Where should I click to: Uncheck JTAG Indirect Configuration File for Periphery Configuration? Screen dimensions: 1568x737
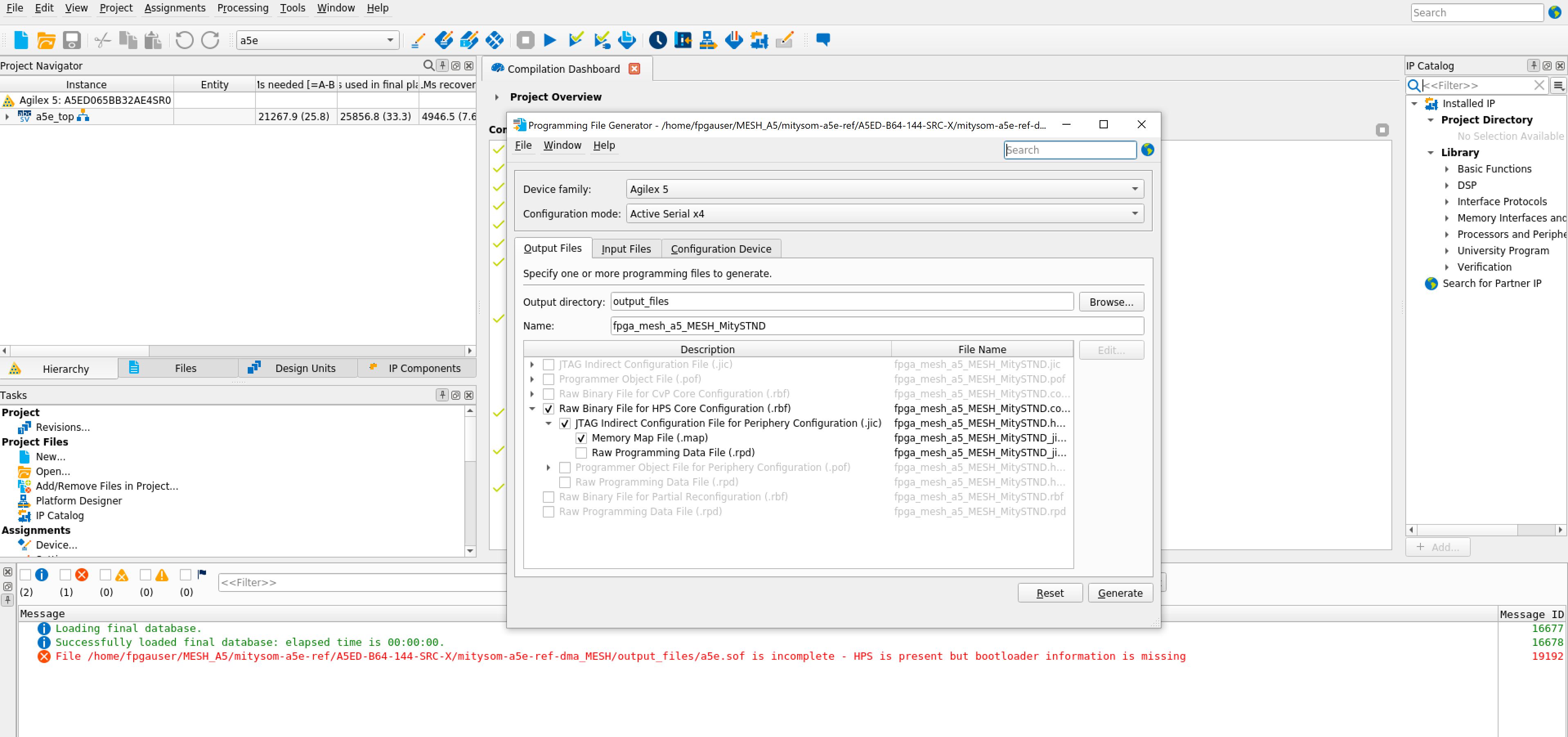coord(565,423)
